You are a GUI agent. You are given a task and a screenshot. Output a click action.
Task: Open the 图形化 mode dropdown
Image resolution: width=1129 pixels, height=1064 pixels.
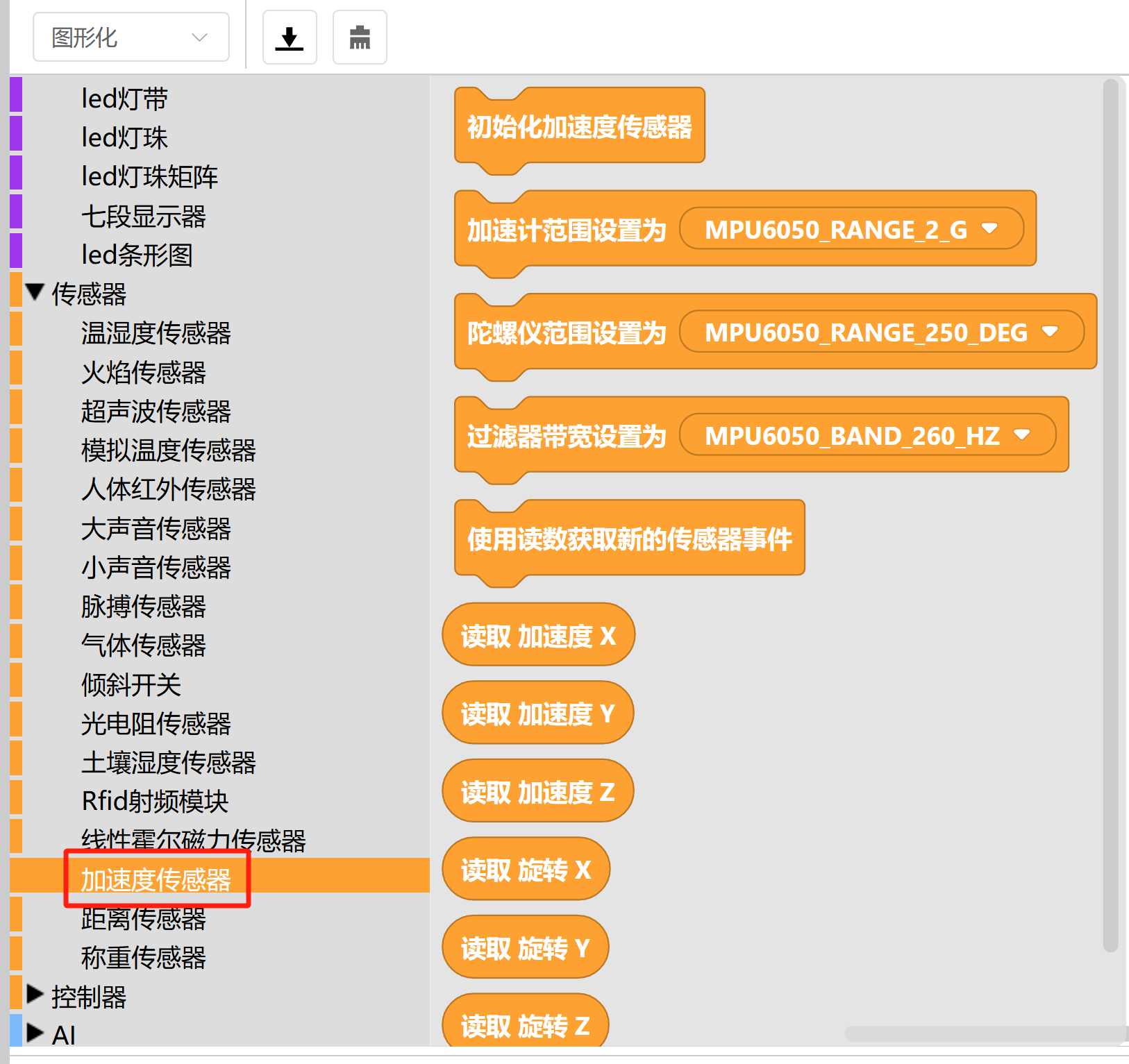coord(131,37)
